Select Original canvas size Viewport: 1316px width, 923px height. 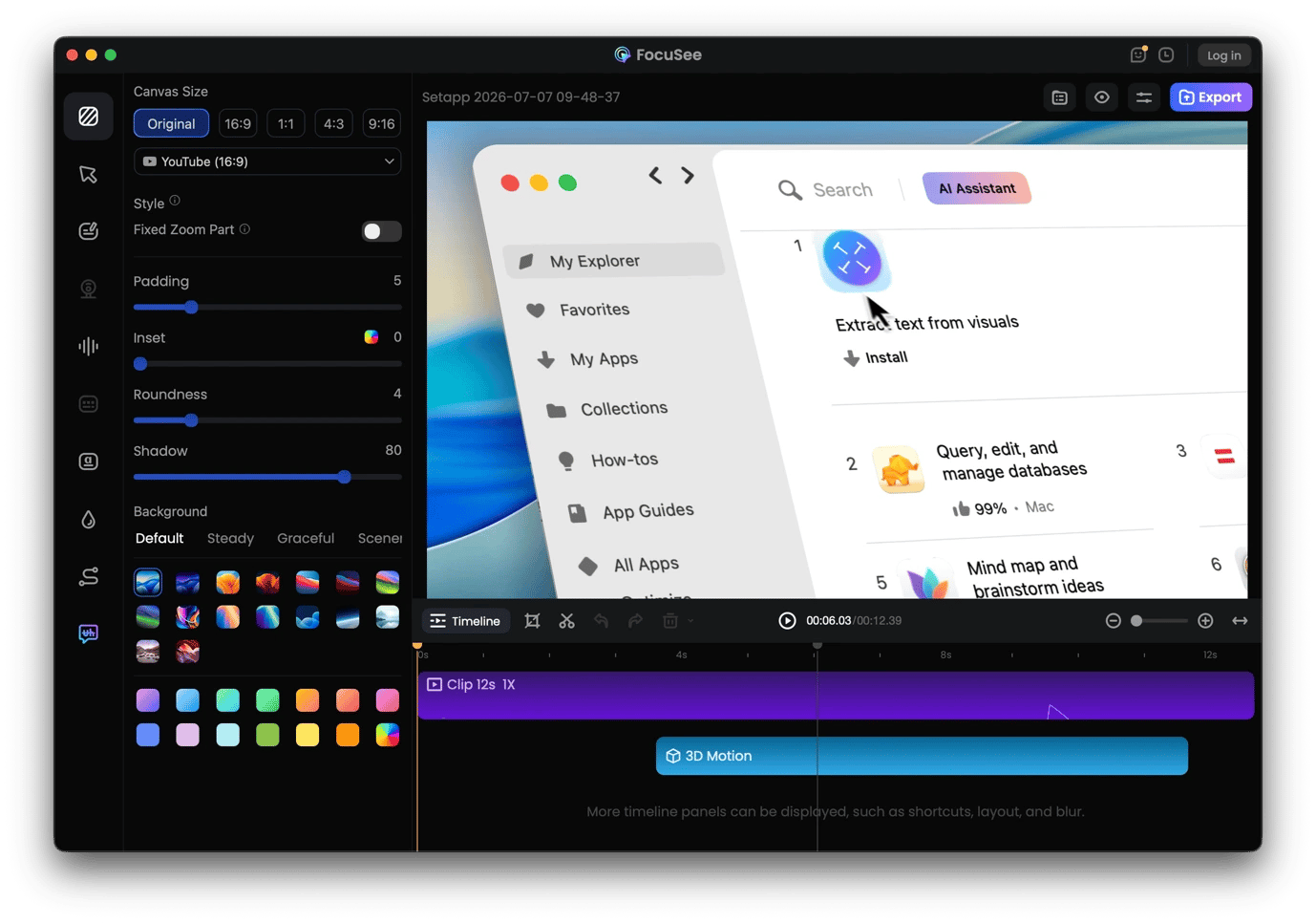pyautogui.click(x=171, y=124)
